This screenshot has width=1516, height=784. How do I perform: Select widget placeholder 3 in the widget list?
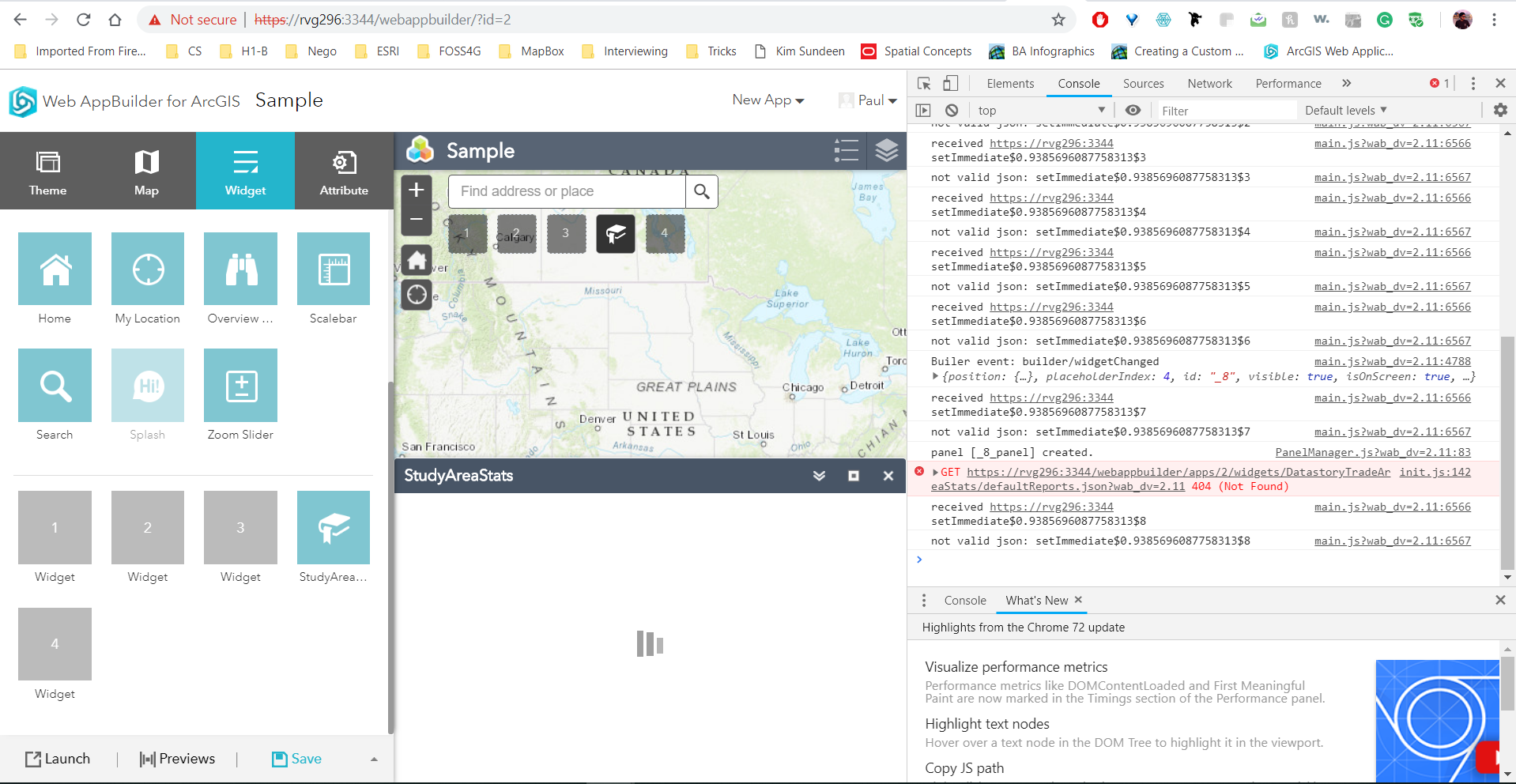(x=240, y=527)
